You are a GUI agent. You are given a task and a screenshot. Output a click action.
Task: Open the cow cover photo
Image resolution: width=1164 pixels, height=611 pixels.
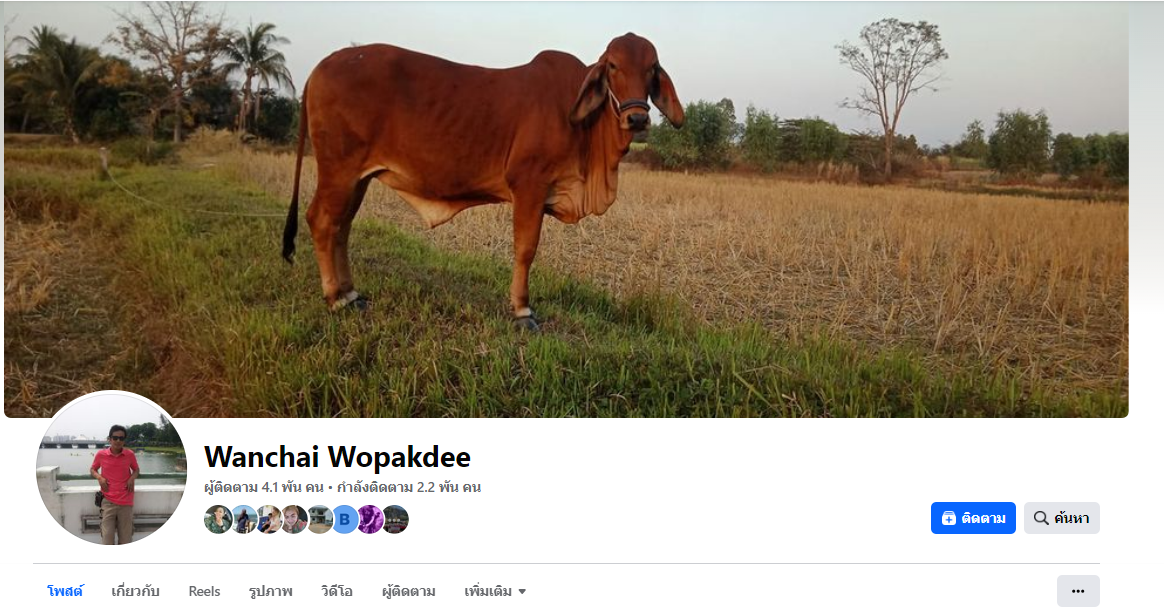pos(566,209)
